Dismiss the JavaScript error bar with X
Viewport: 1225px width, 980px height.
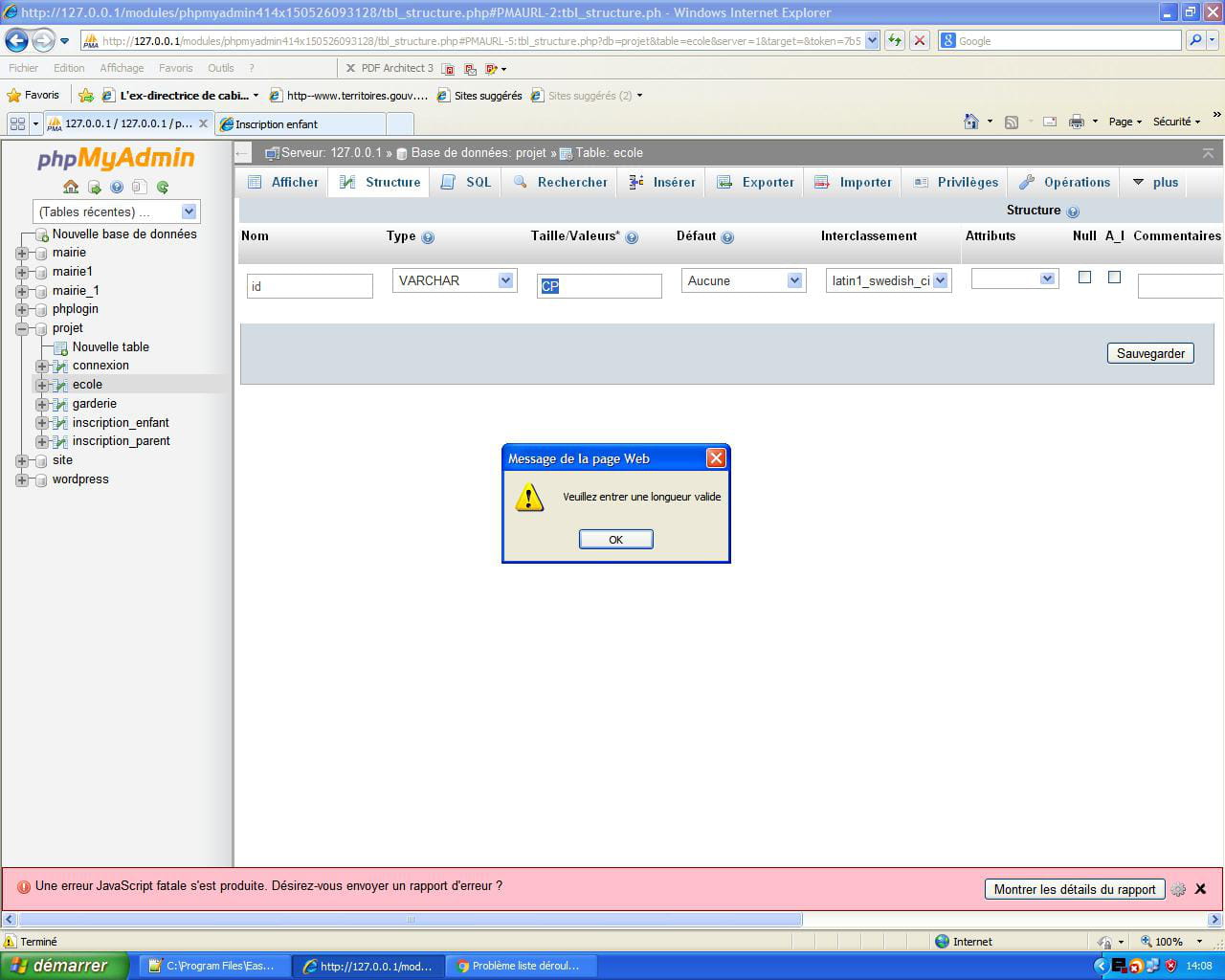coord(1200,889)
